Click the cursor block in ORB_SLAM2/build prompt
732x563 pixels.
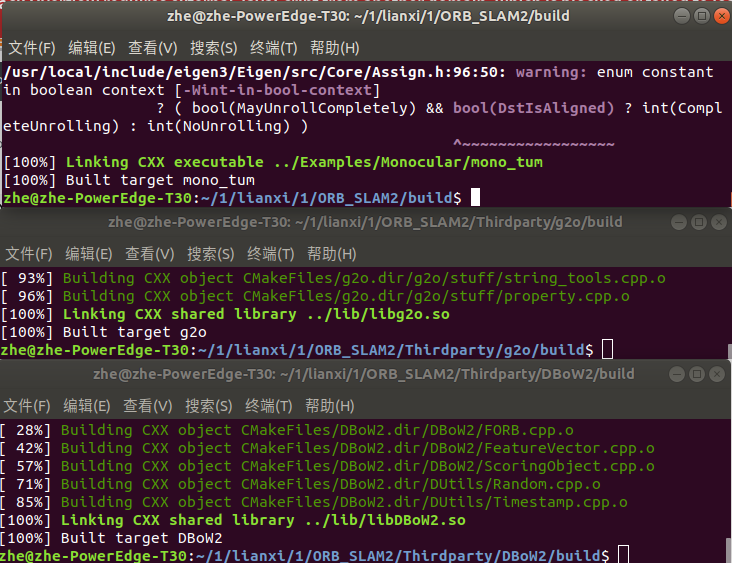475,197
